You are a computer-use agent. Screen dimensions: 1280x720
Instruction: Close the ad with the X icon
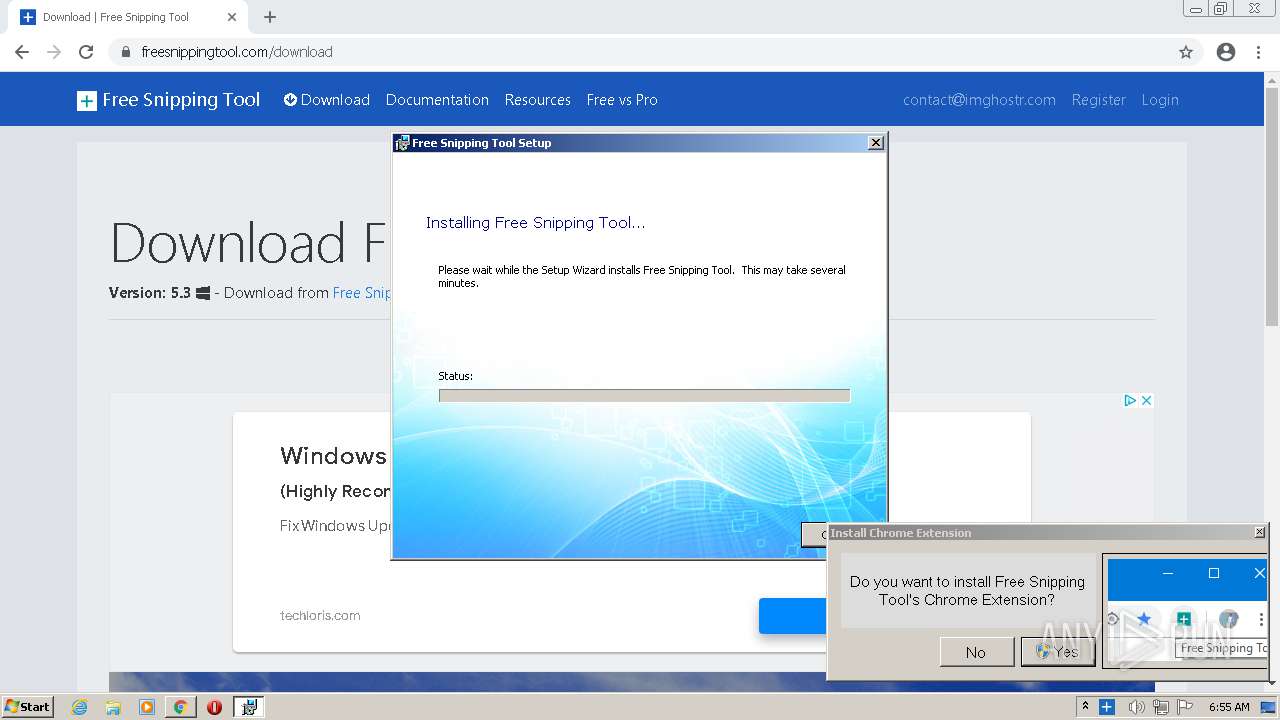click(x=1146, y=400)
